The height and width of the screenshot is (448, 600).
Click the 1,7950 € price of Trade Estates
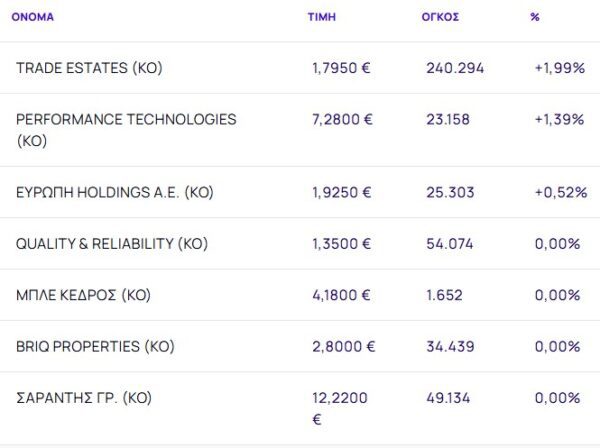[x=342, y=68]
